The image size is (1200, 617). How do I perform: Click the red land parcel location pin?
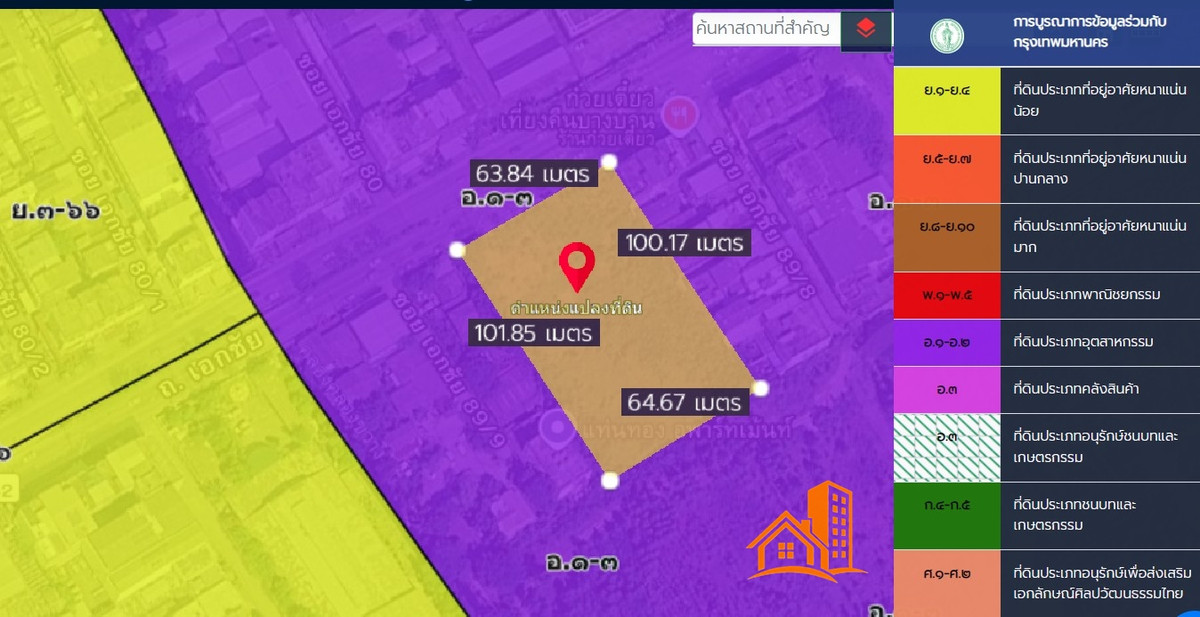tap(576, 265)
